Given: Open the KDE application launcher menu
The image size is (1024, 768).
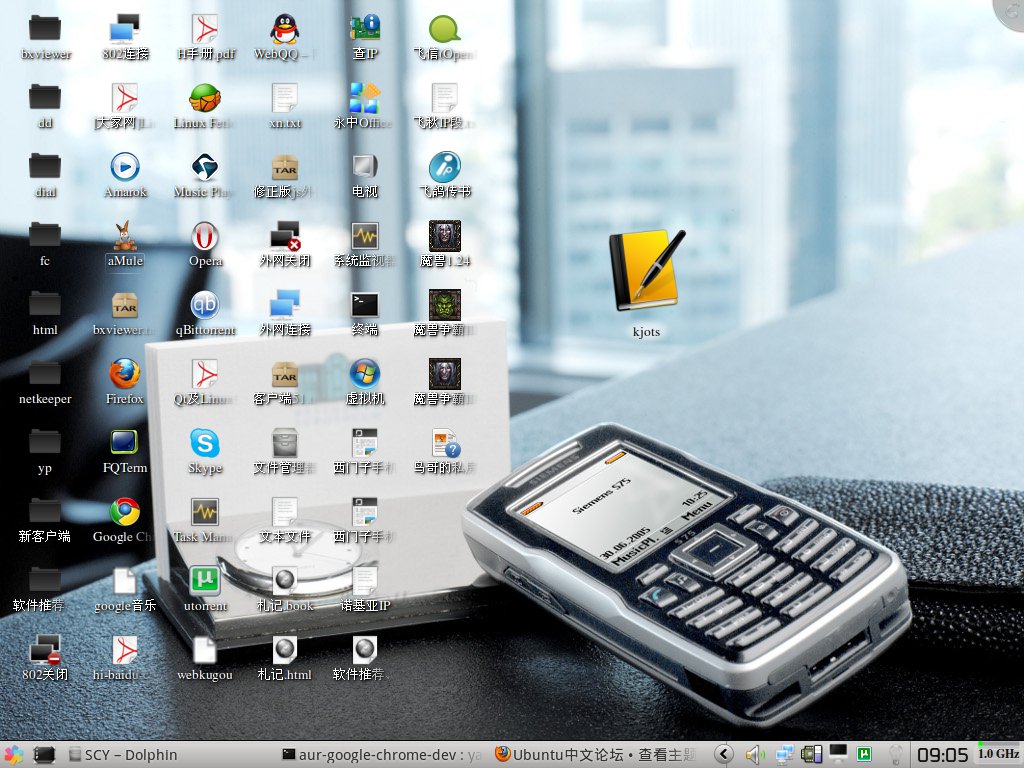Looking at the screenshot, I should tap(12, 755).
